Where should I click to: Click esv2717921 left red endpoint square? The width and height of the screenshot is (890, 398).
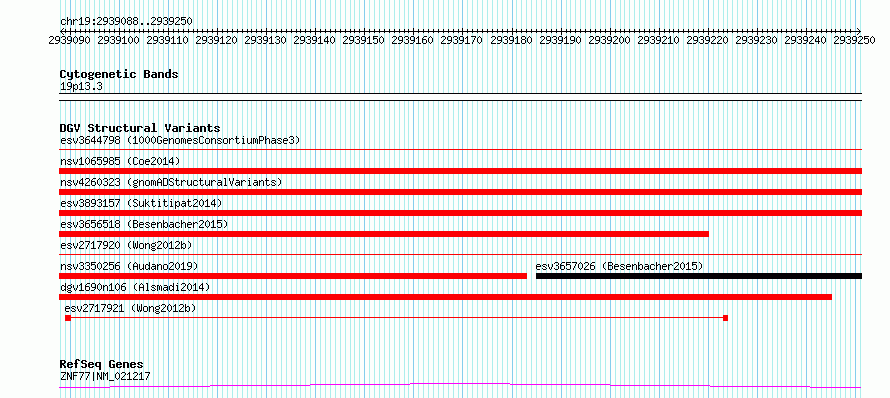coord(68,318)
